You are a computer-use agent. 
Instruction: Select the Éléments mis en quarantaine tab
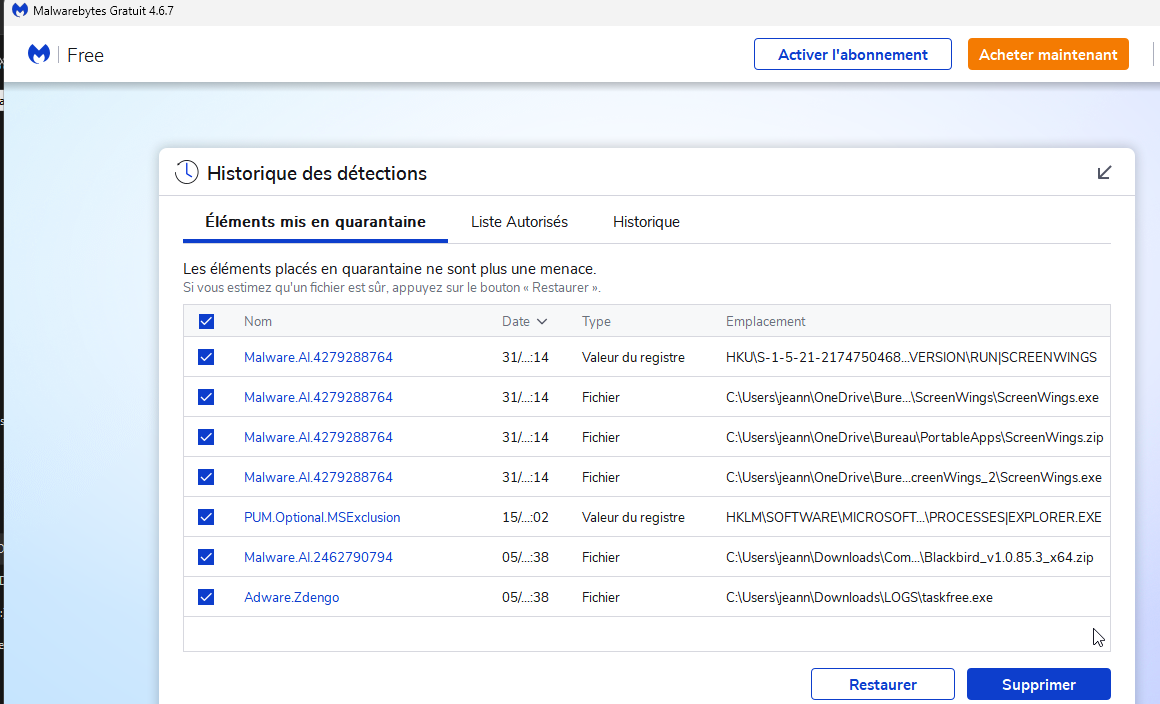[315, 222]
